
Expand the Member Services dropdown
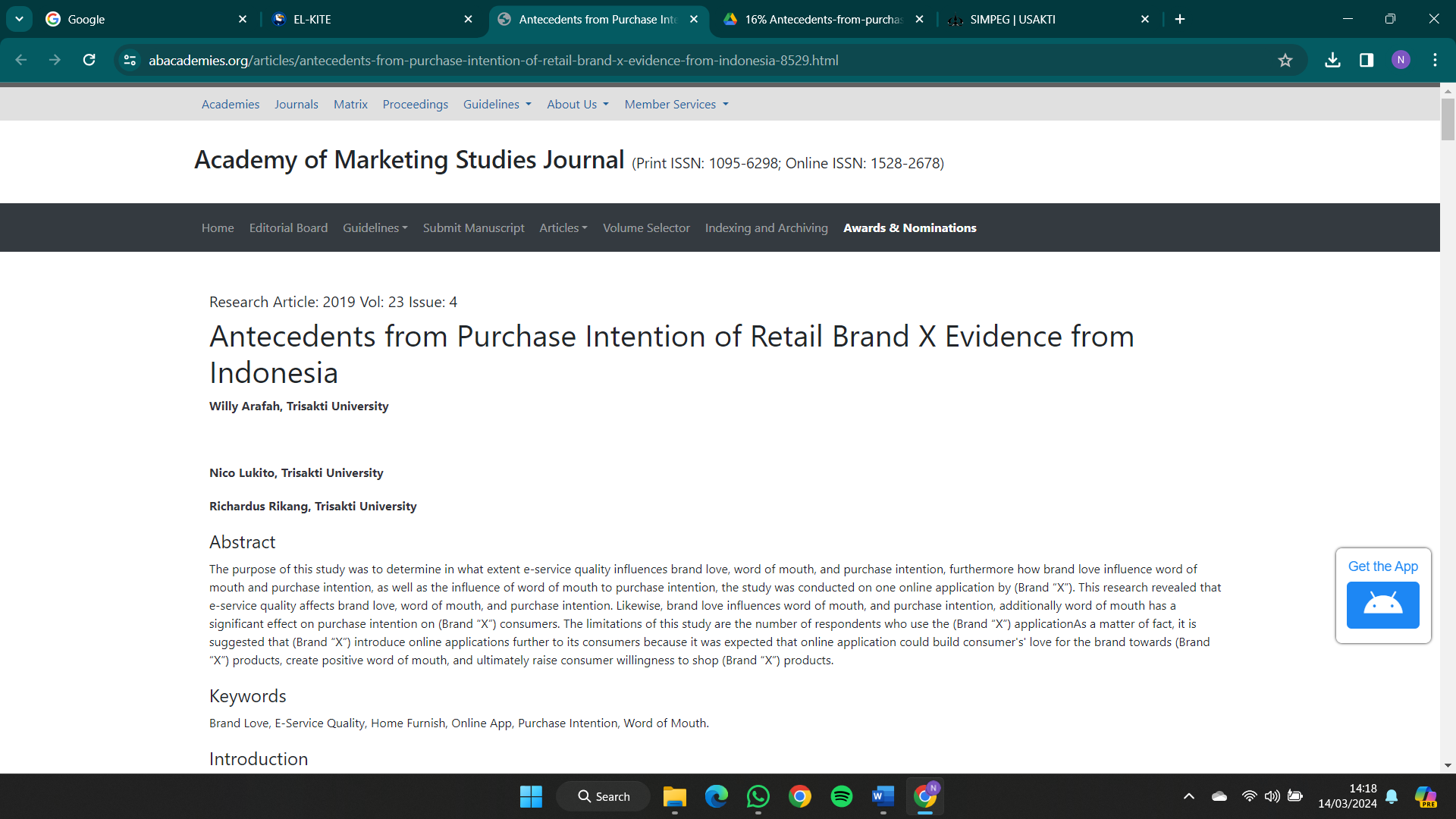click(676, 105)
